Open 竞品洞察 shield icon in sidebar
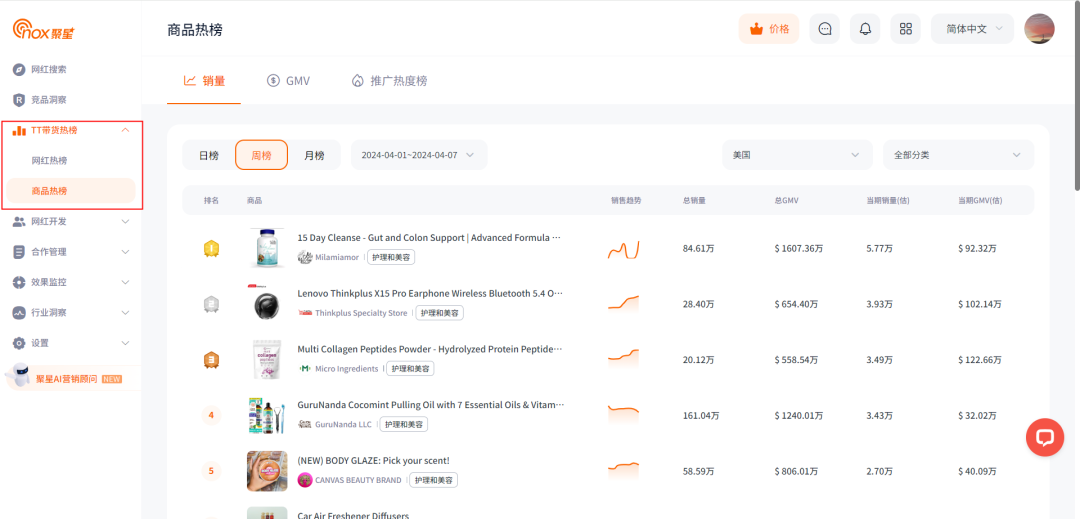 (x=19, y=100)
